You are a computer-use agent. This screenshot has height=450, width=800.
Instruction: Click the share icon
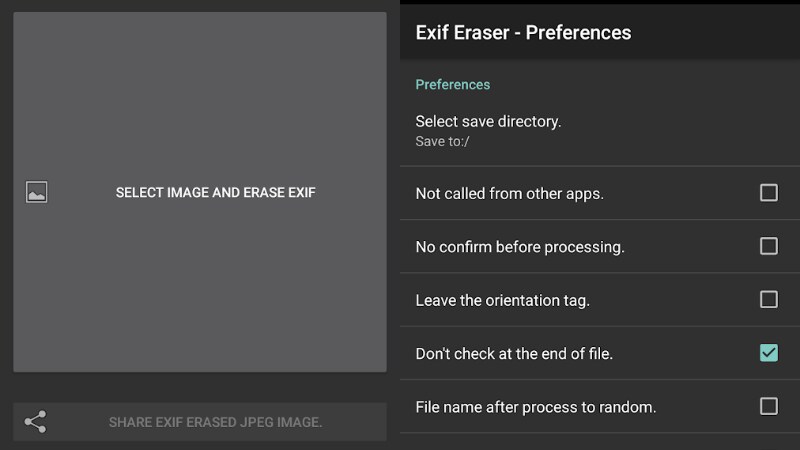coord(36,422)
